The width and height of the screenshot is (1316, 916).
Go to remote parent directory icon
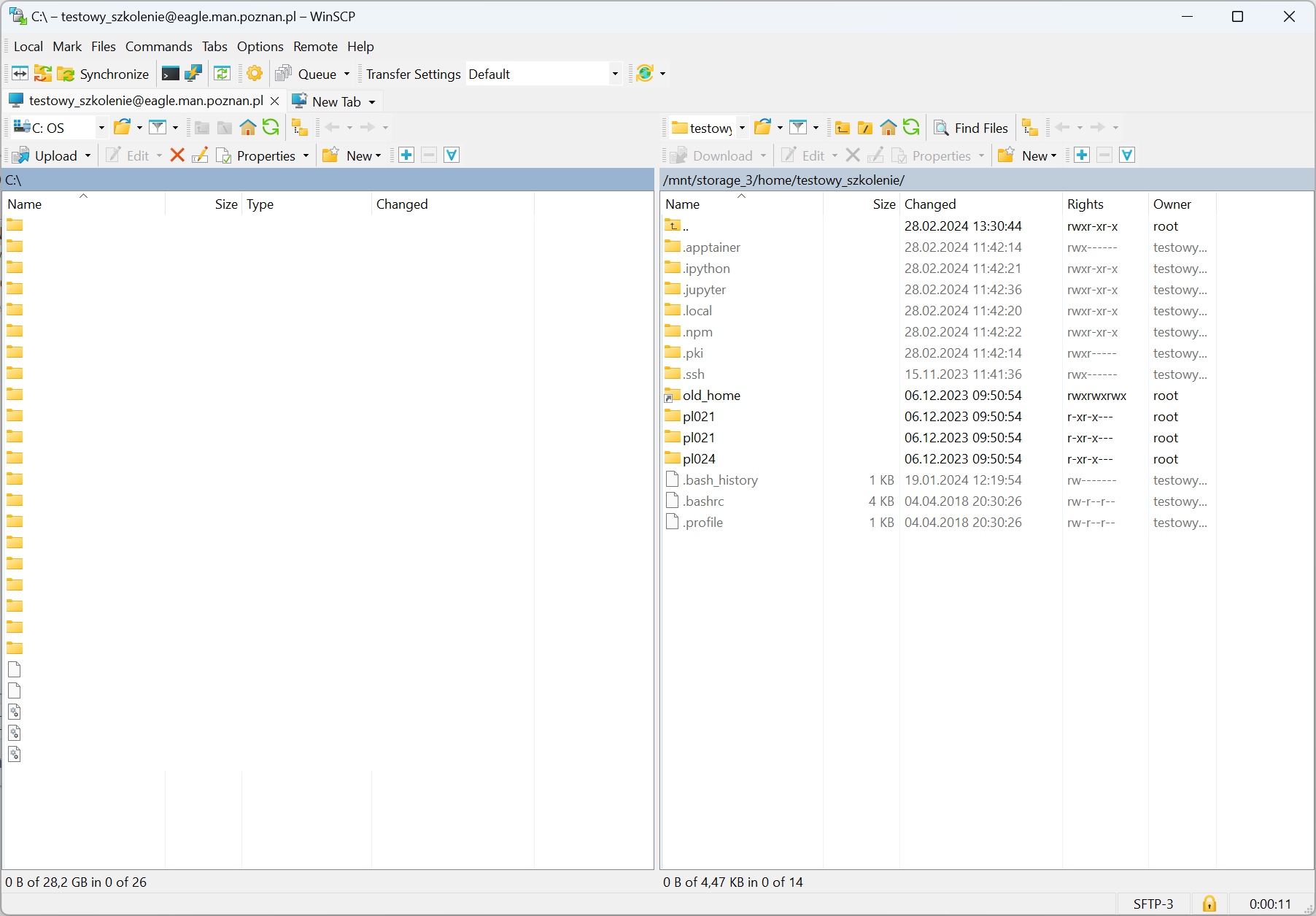[843, 128]
